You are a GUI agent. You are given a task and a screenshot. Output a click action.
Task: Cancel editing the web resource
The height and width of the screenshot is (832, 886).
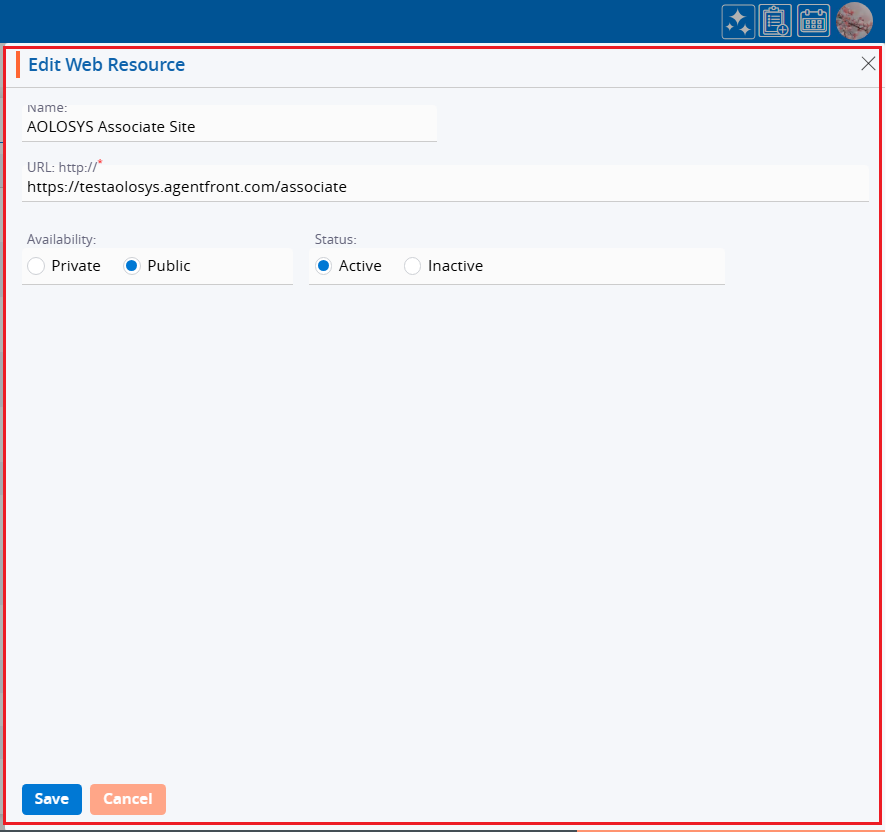pyautogui.click(x=128, y=799)
